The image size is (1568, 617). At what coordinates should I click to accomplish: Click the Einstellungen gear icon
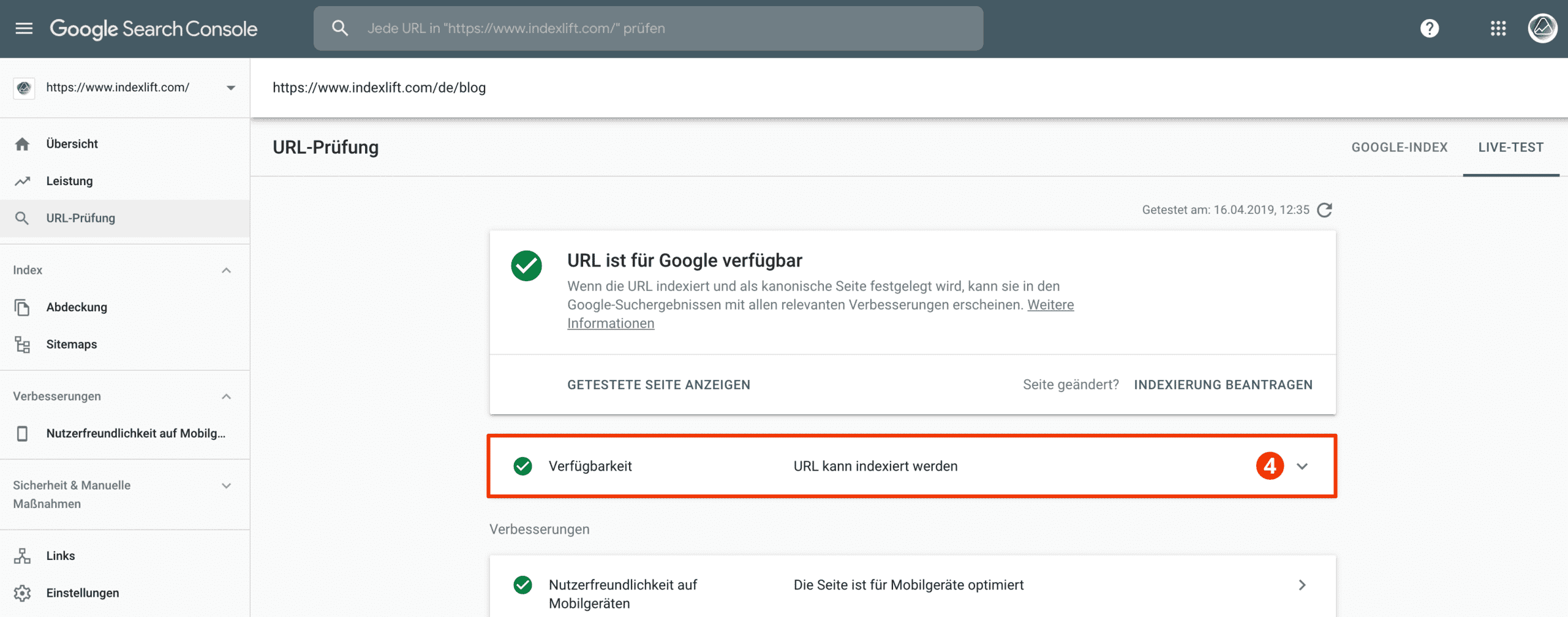pyautogui.click(x=22, y=593)
